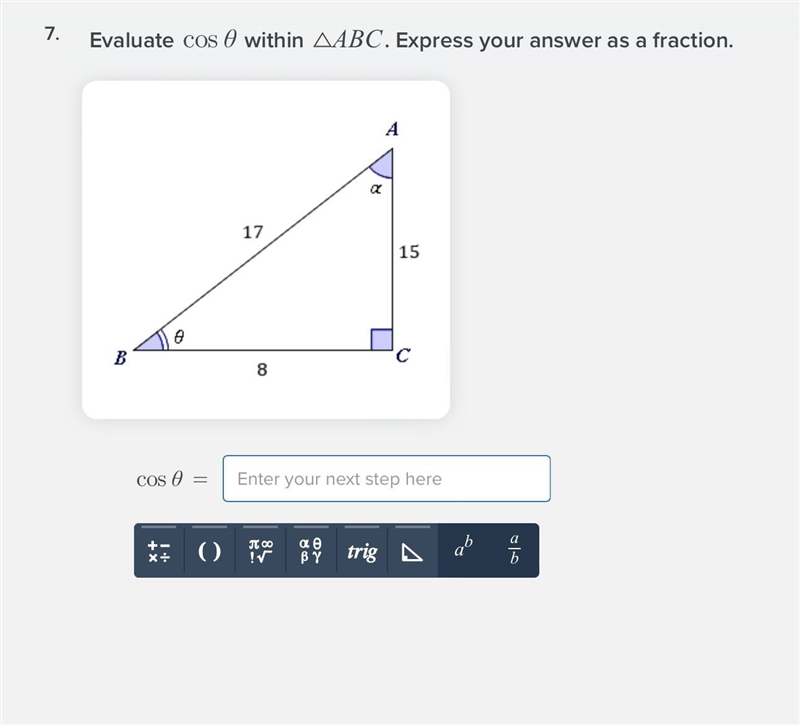Image resolution: width=800 pixels, height=725 pixels.
Task: Click the triangle ABC diagram
Action: coord(266,249)
